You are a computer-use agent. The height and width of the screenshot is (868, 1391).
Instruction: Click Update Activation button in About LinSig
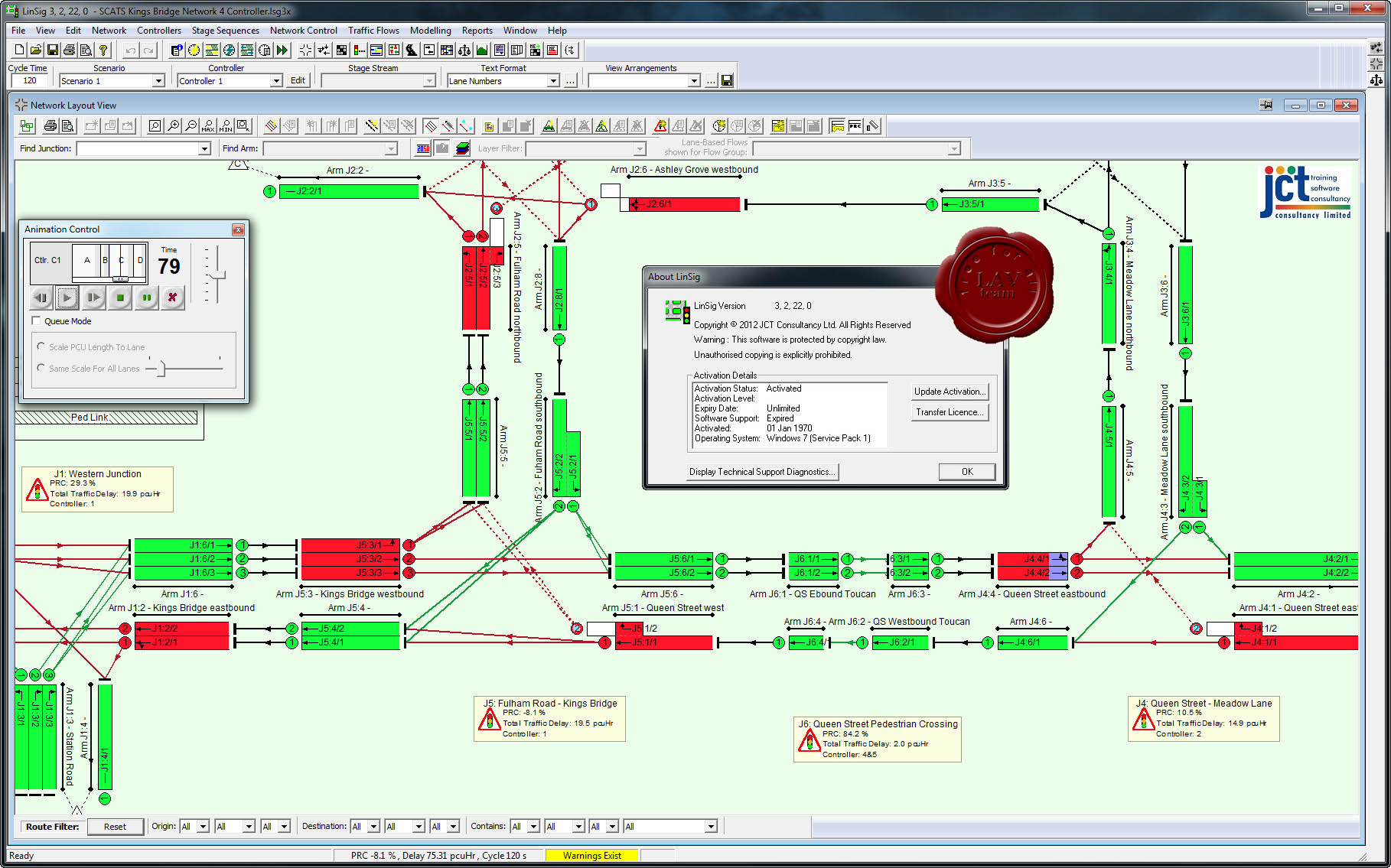pos(949,392)
